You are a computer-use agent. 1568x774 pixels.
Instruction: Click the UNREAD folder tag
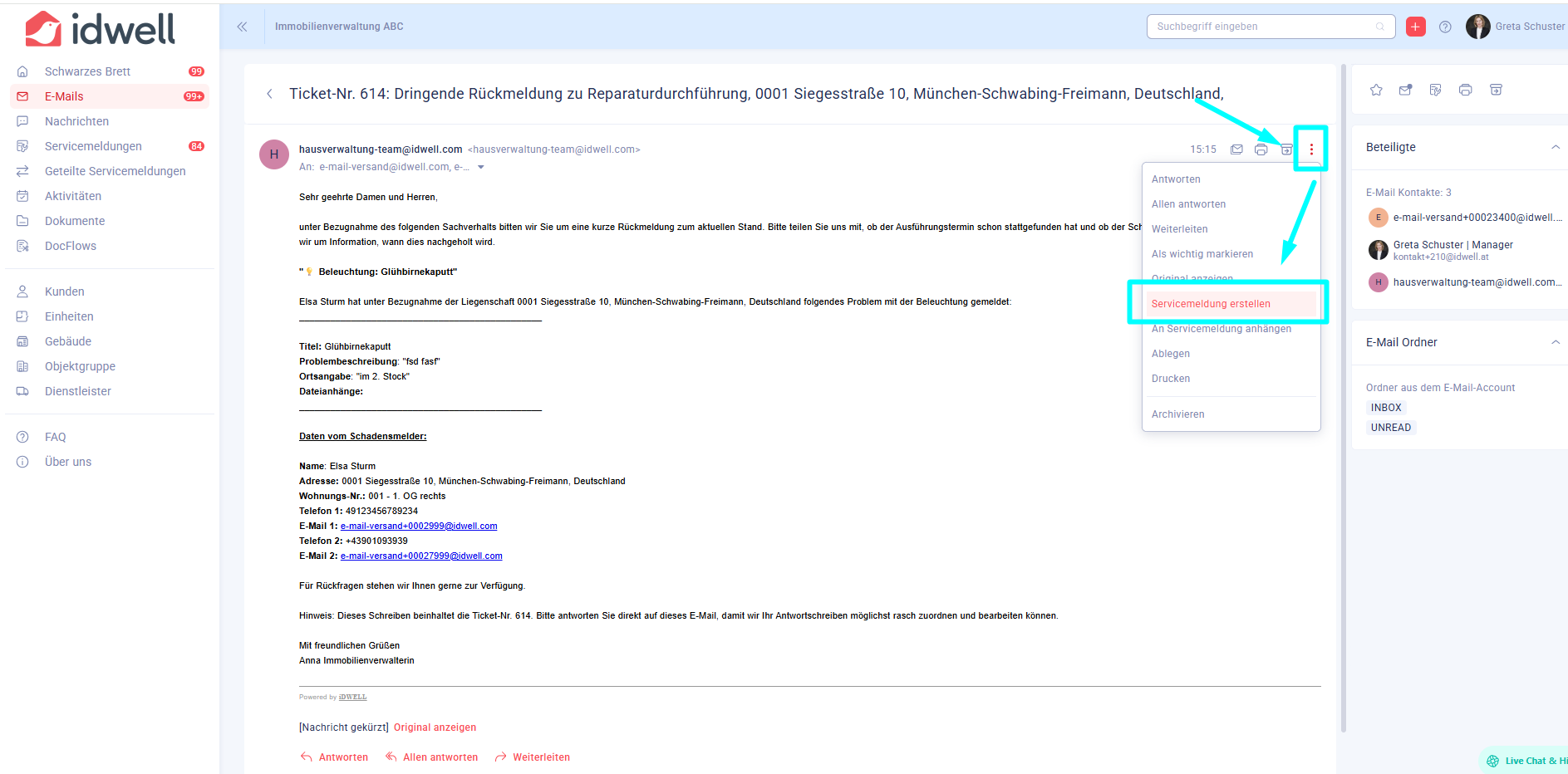click(1391, 428)
